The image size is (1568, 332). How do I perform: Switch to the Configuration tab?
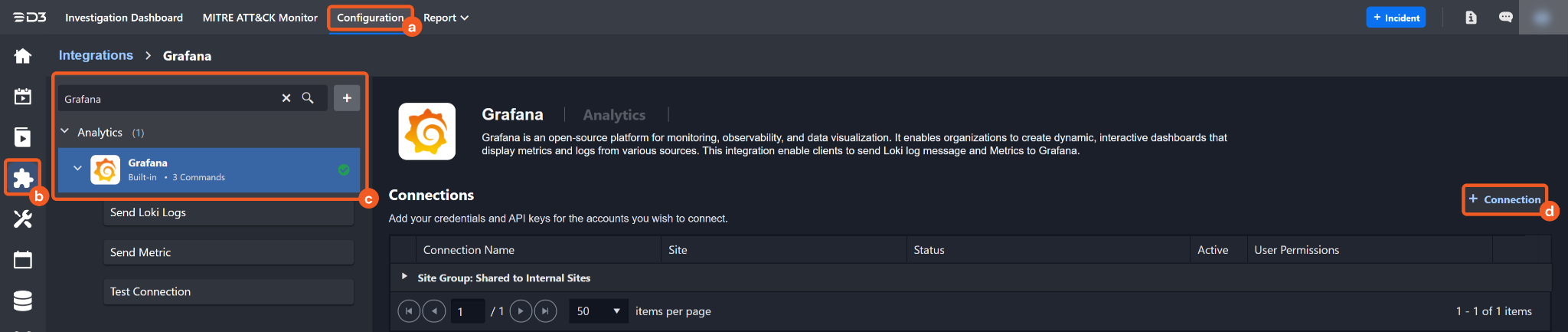370,18
